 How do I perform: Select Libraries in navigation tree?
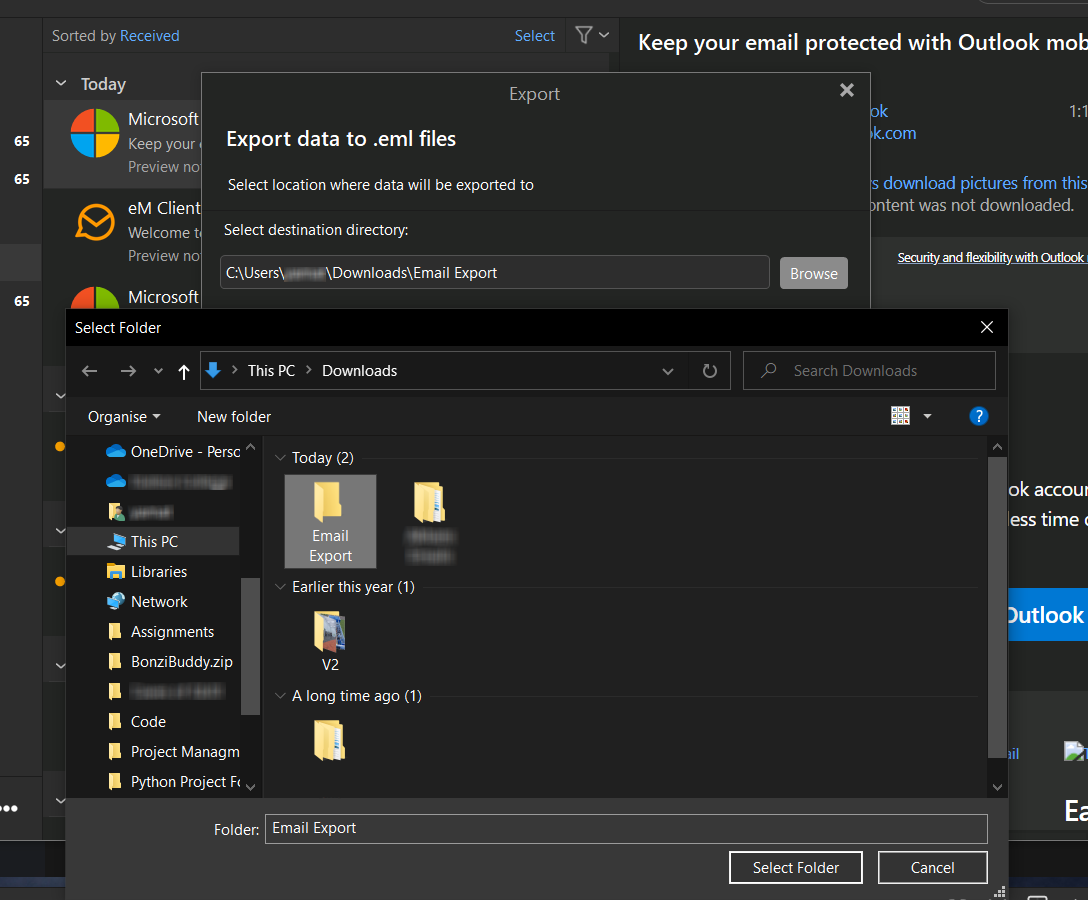coord(147,572)
